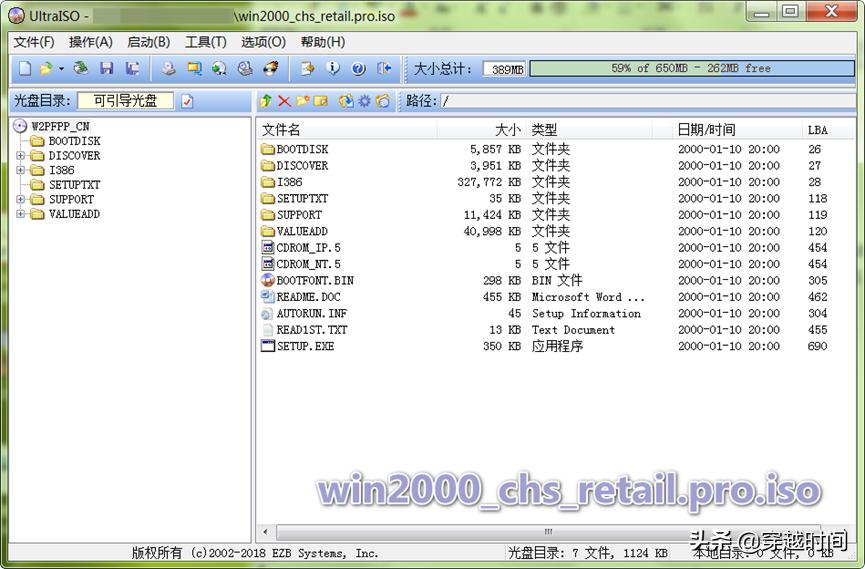
Task: Click the red X delete icon
Action: coord(284,101)
